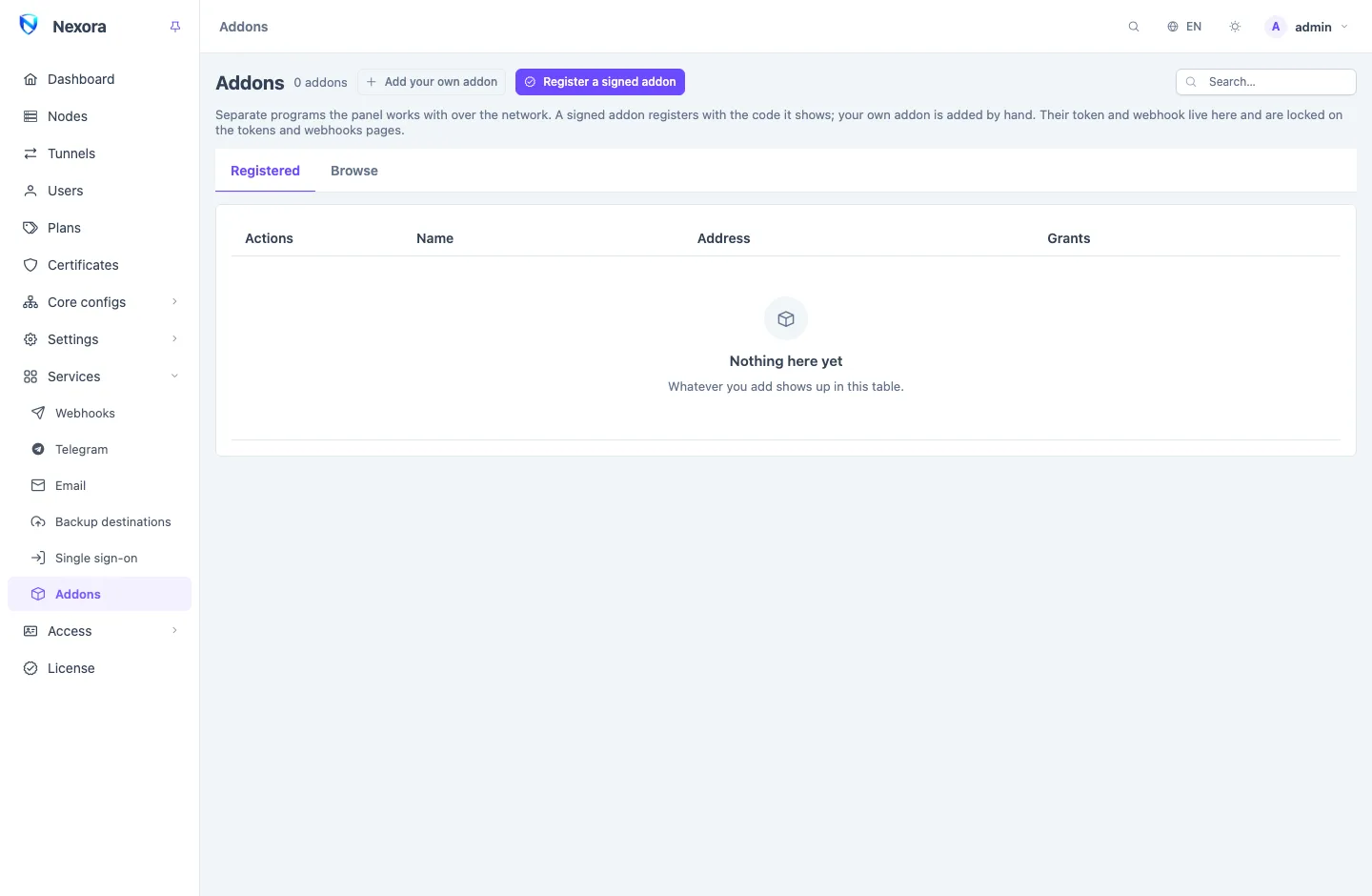Viewport: 1372px width, 896px height.
Task: Click the Addons cube icon in sidebar
Action: [38, 594]
